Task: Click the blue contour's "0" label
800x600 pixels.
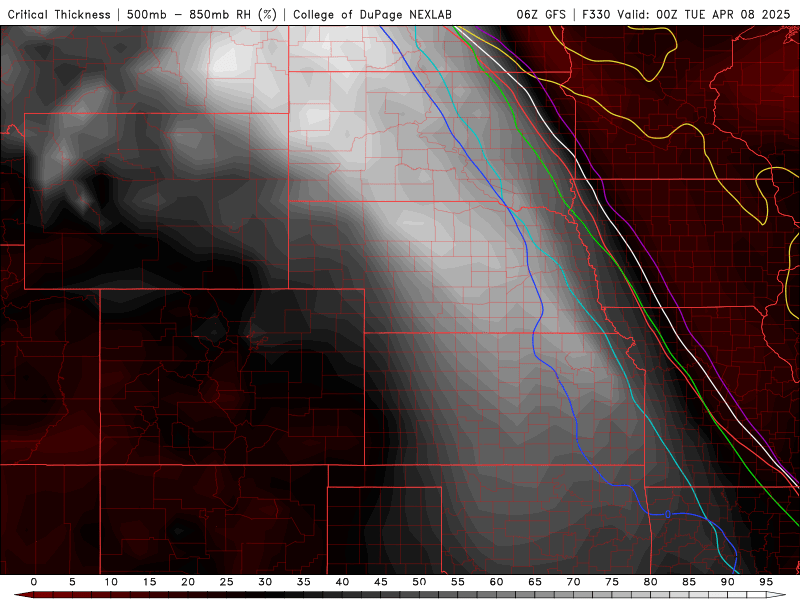Action: 667,514
